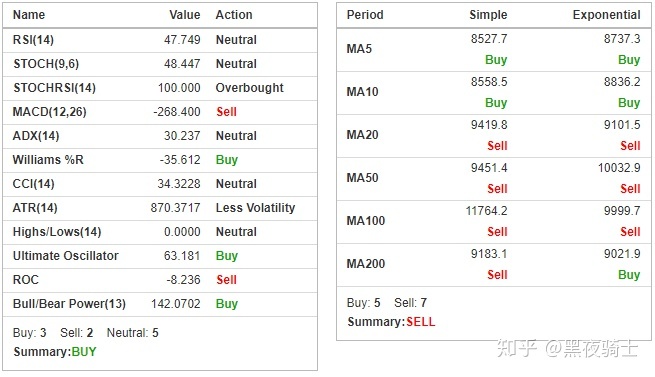Click the Action column header
This screenshot has height=377, width=655.
click(234, 15)
